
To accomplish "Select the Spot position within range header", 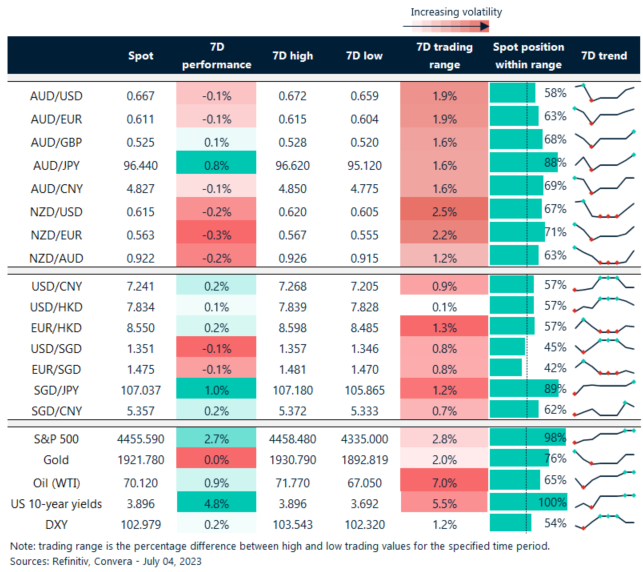I will [x=528, y=56].
